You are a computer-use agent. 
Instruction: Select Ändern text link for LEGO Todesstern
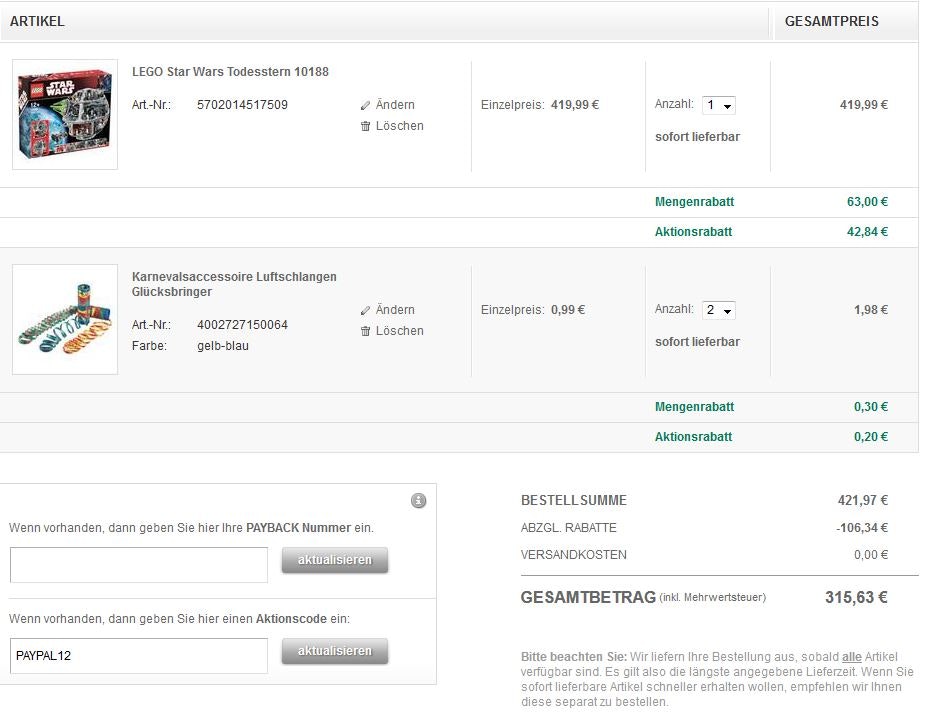395,105
